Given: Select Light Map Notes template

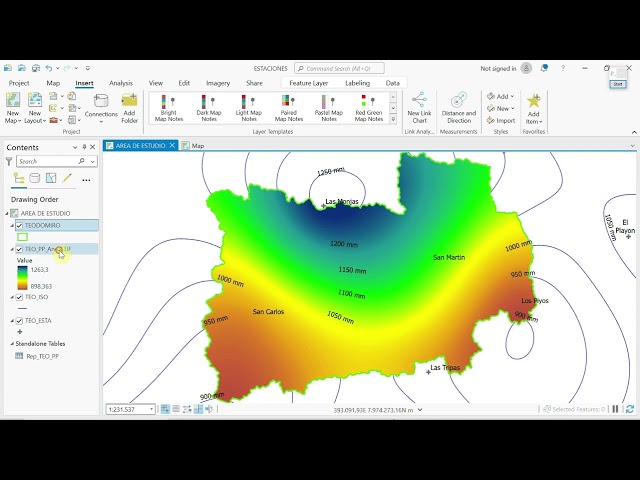Looking at the screenshot, I should click(249, 108).
